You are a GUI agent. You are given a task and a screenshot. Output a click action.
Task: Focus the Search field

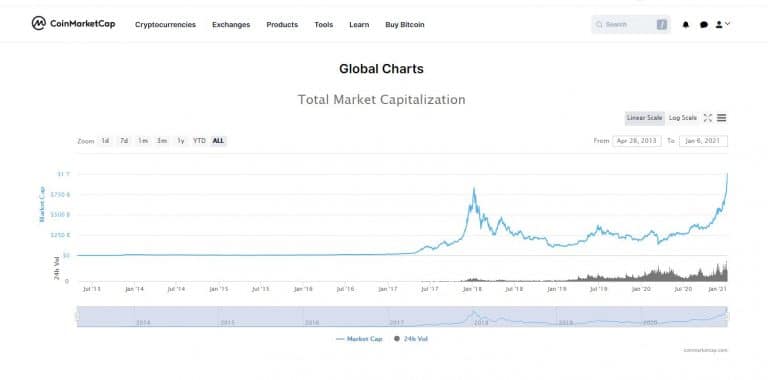[631, 24]
